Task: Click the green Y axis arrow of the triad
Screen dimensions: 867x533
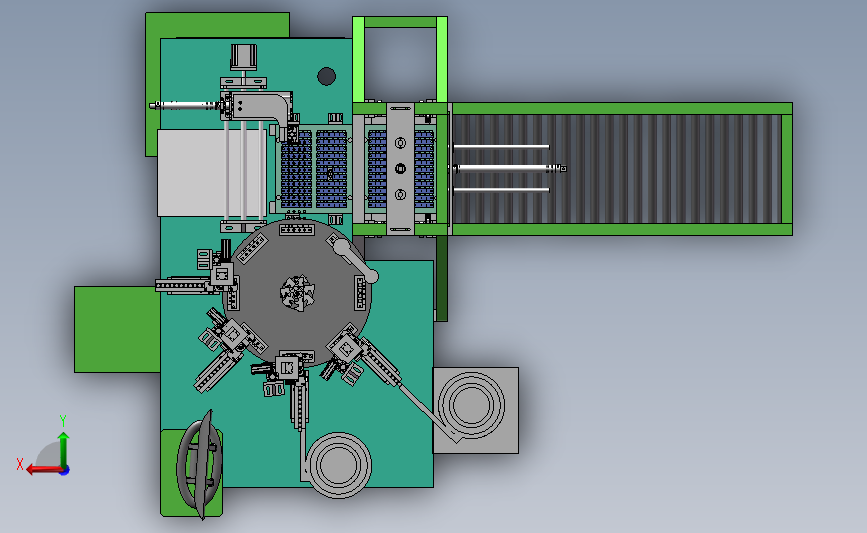Action: (x=64, y=450)
